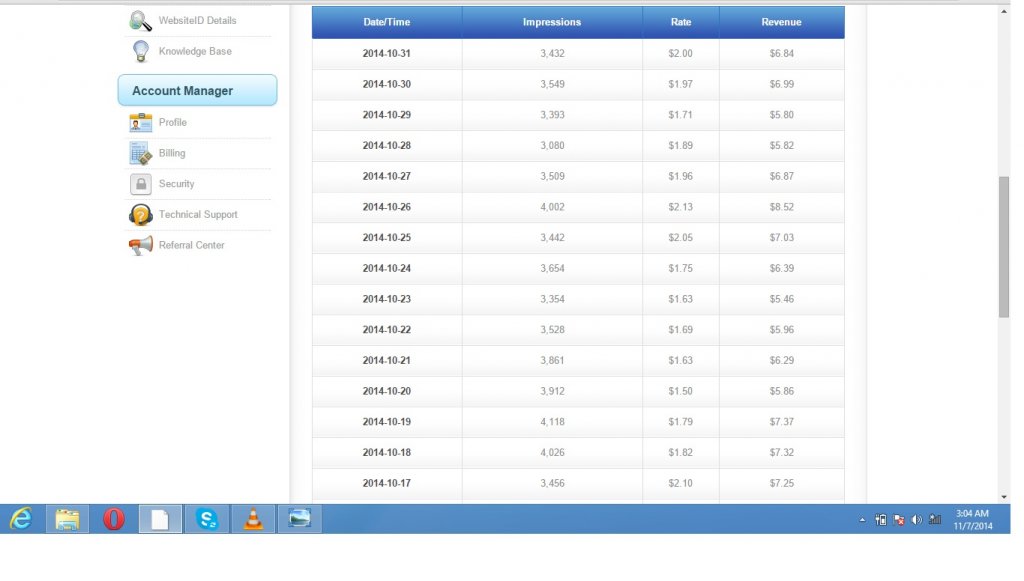Select the date 2014-10-20

pos(387,391)
